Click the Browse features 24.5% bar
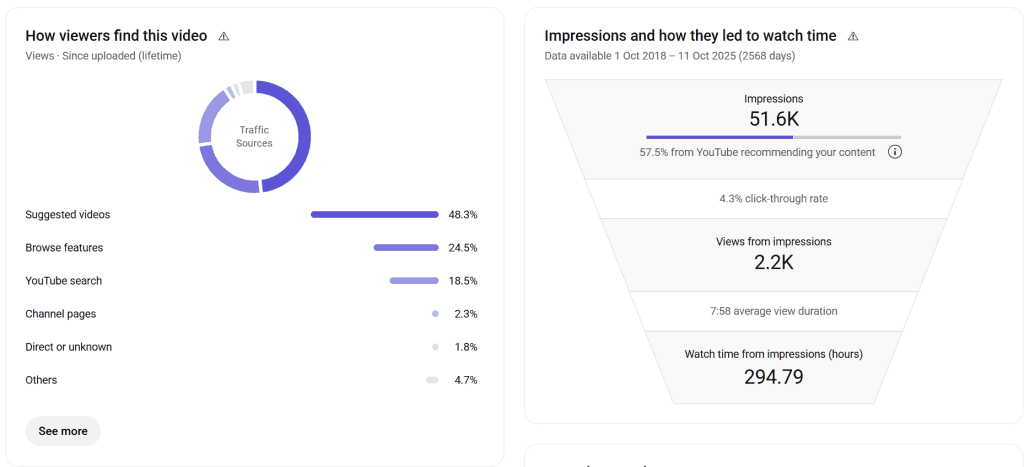 [x=406, y=247]
